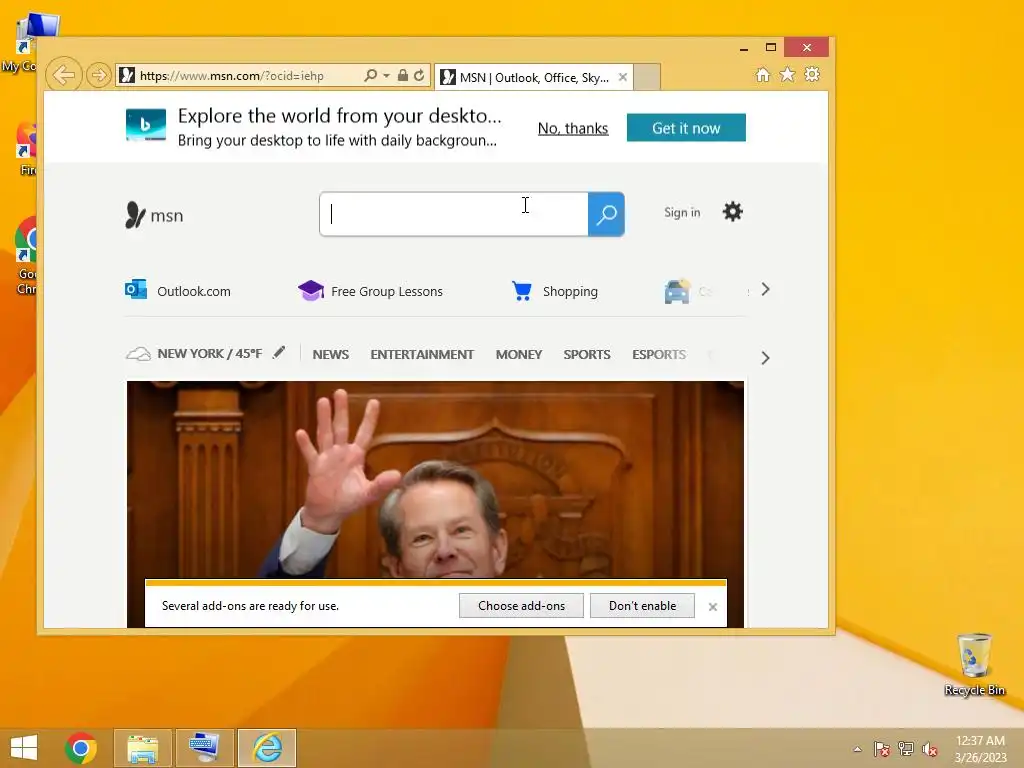The width and height of the screenshot is (1024, 768).
Task: View the security lock icon in address bar
Action: pos(403,76)
